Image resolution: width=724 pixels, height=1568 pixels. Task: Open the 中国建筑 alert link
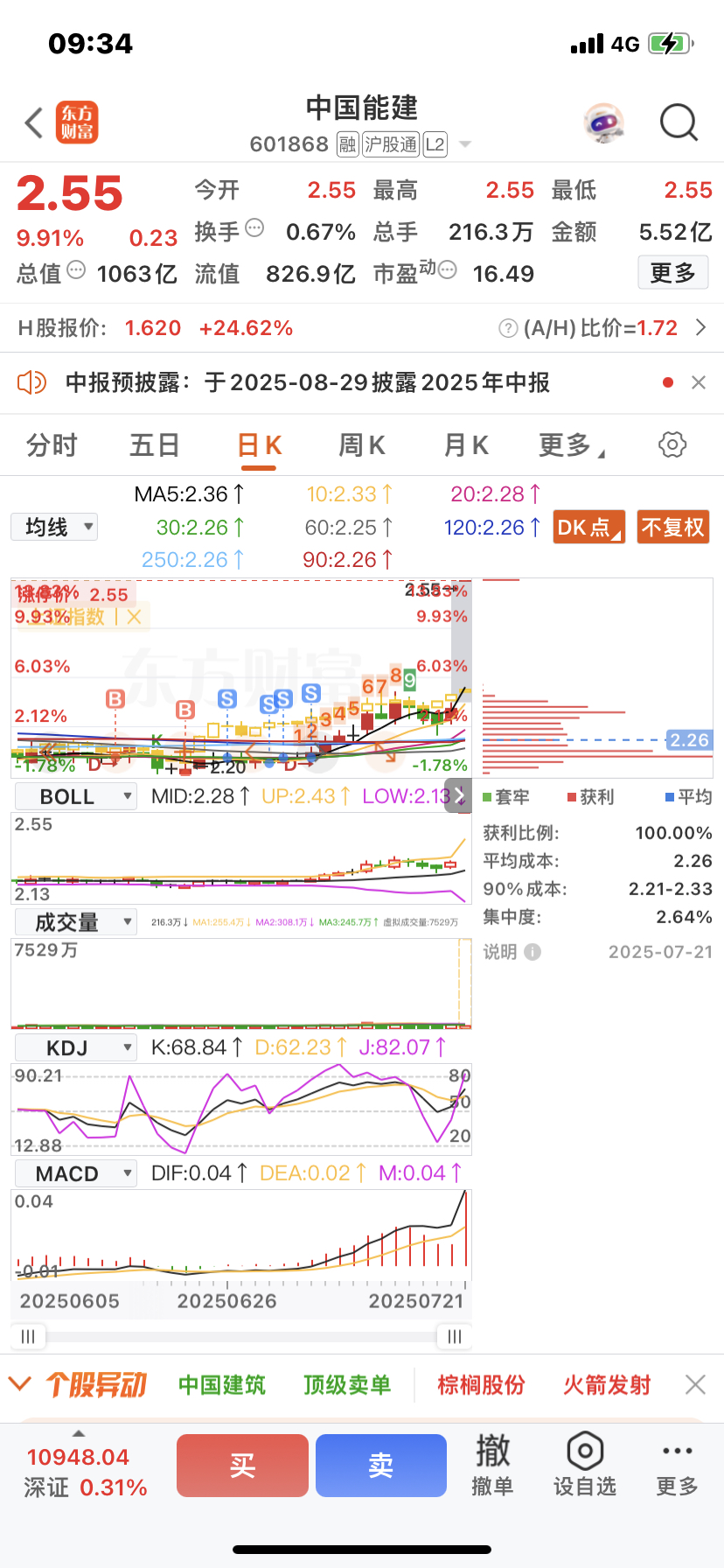[222, 1385]
